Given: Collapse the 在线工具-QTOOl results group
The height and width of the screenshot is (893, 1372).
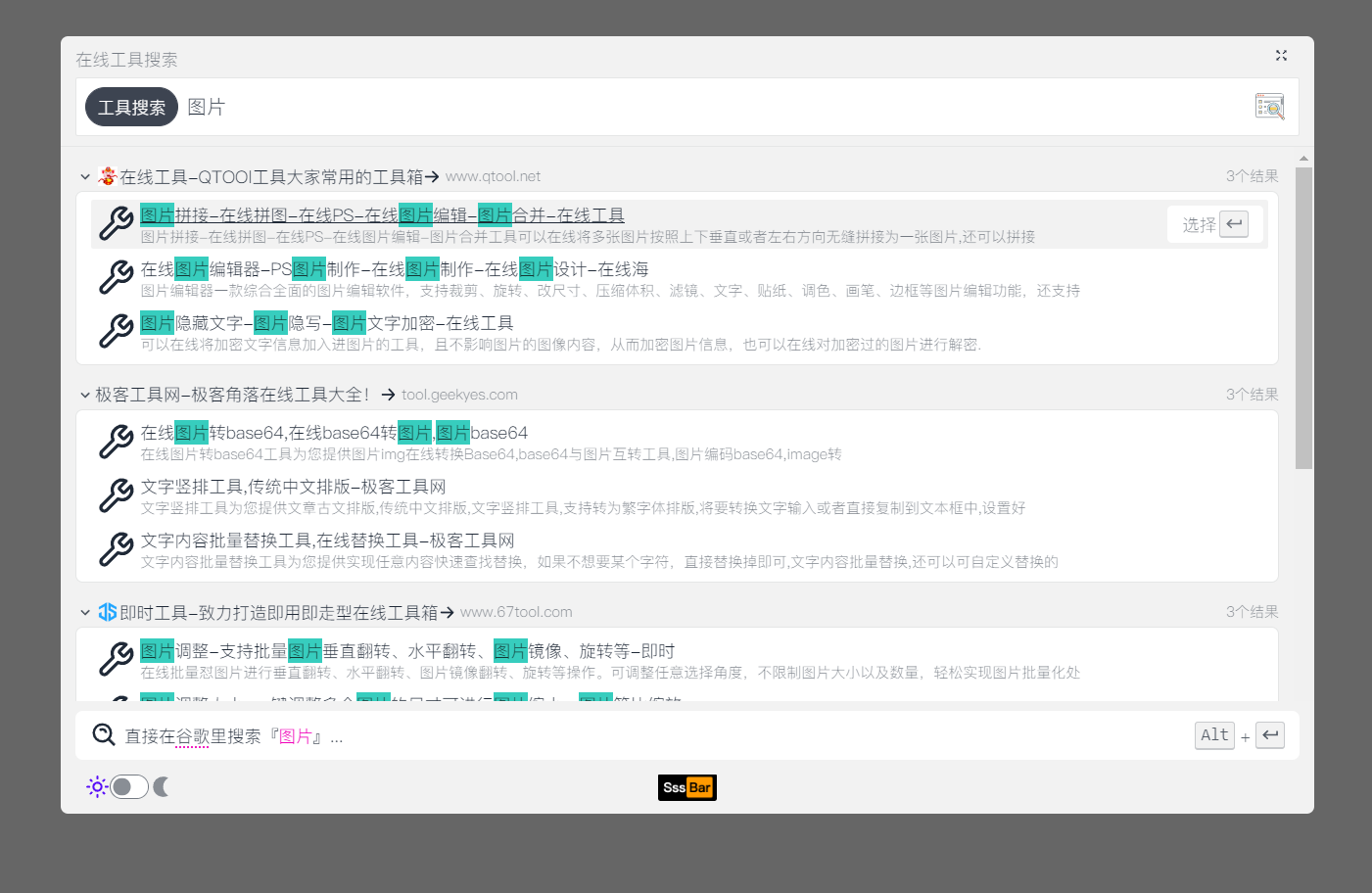Looking at the screenshot, I should [85, 177].
